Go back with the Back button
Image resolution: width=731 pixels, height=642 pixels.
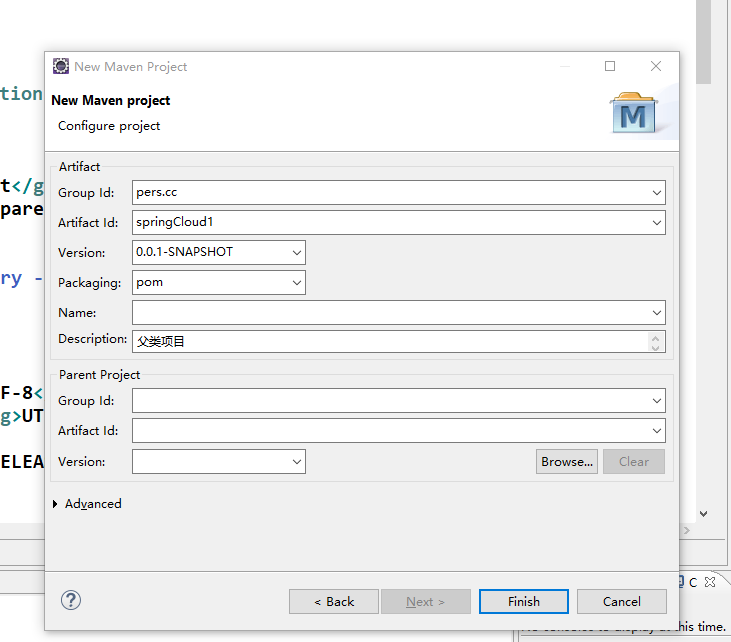pos(334,601)
